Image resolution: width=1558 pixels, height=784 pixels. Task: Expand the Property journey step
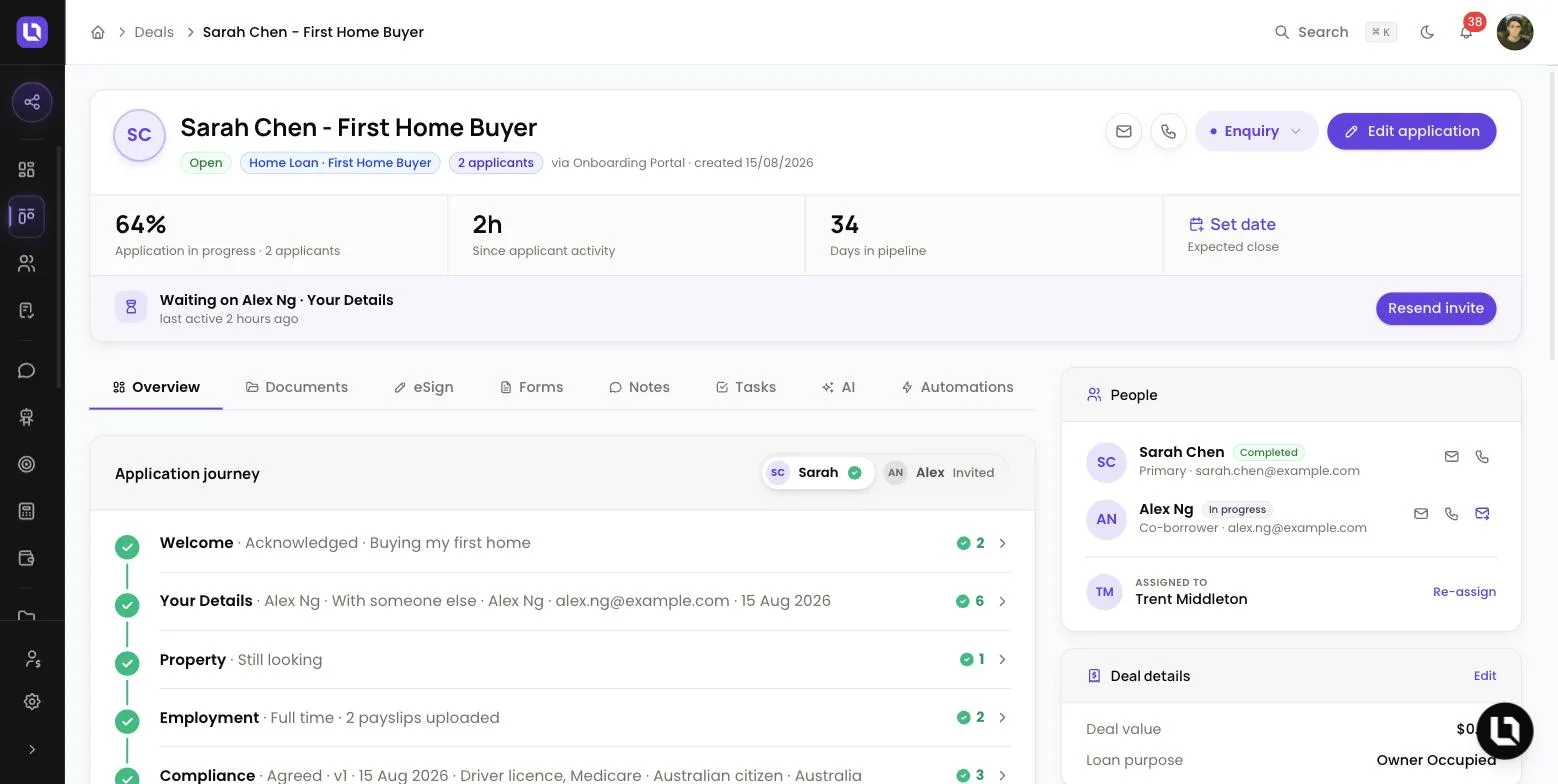coord(585,660)
